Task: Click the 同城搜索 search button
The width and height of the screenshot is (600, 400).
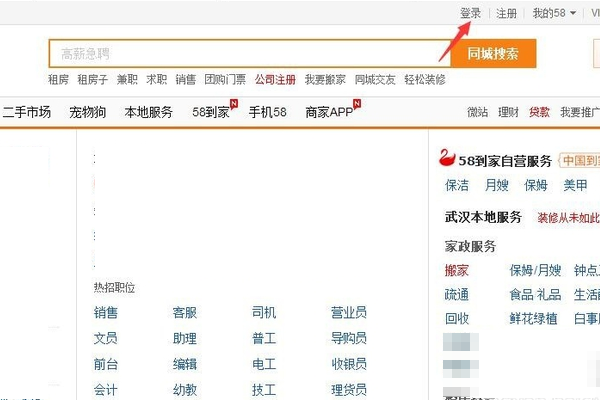Action: pos(493,54)
